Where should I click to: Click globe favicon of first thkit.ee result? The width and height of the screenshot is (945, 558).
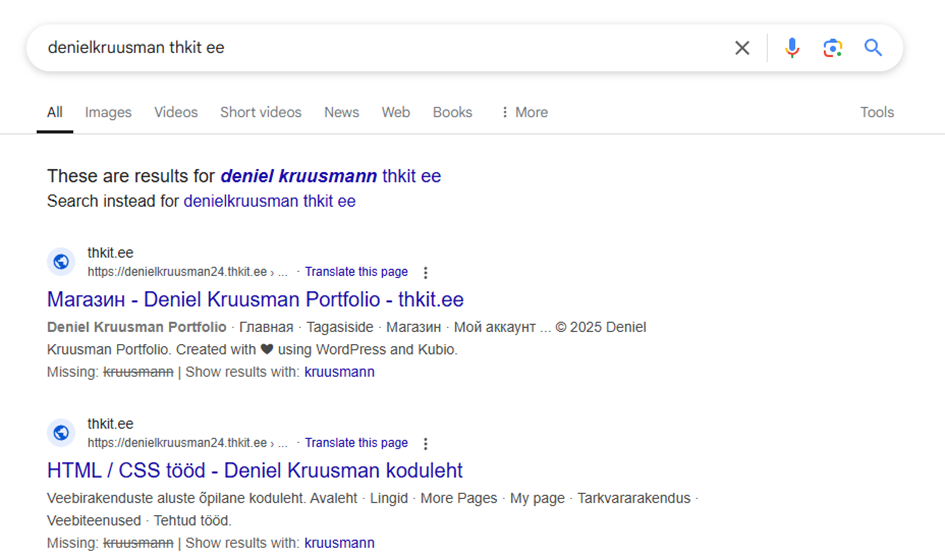61,262
